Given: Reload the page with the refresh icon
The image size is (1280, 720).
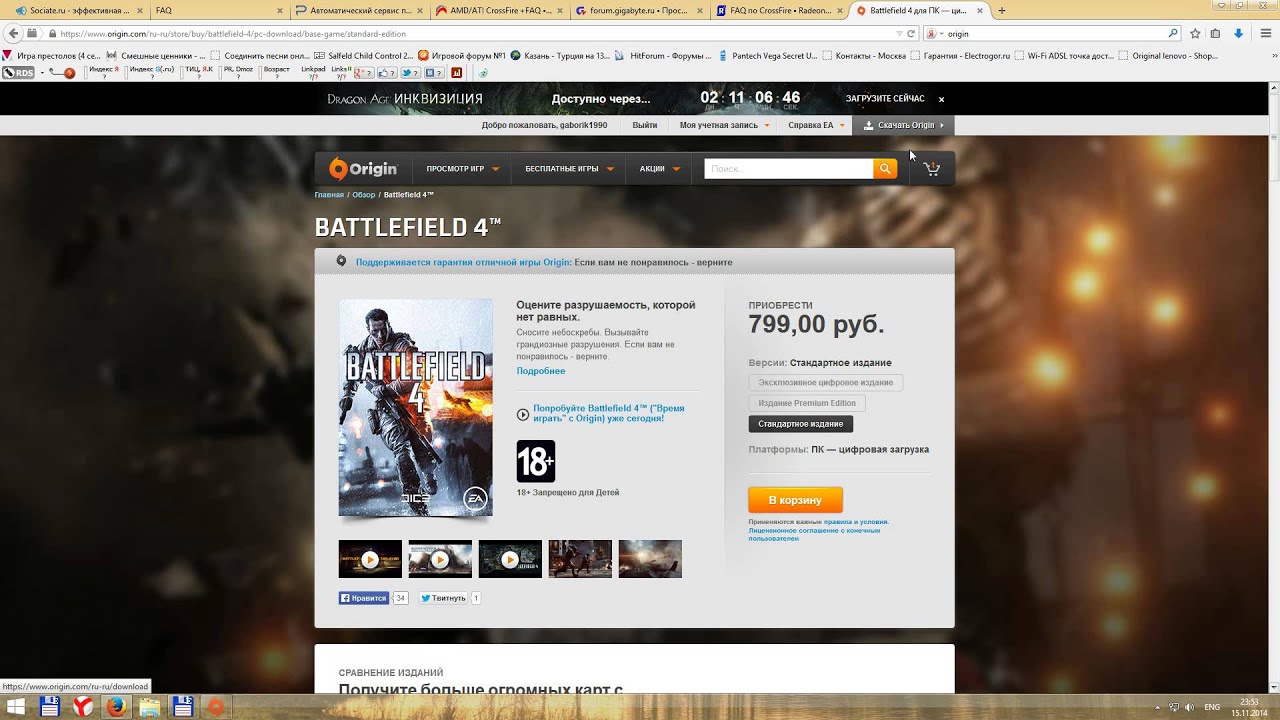Looking at the screenshot, I should click(x=911, y=33).
